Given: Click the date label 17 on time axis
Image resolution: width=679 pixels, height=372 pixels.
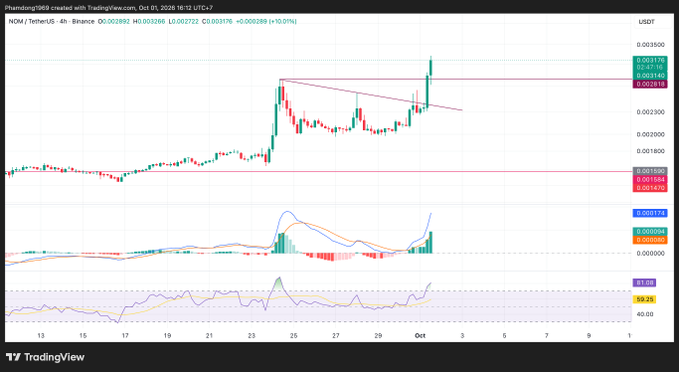Looking at the screenshot, I should click(x=125, y=336).
